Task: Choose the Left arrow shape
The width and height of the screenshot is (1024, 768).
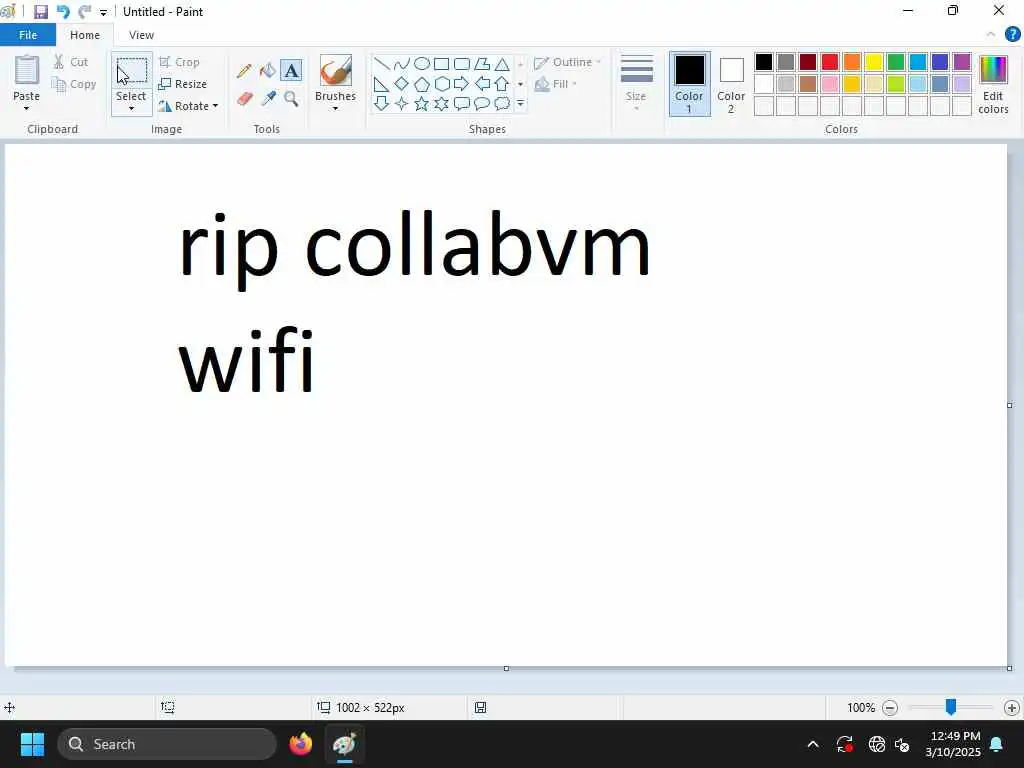Action: coord(482,84)
